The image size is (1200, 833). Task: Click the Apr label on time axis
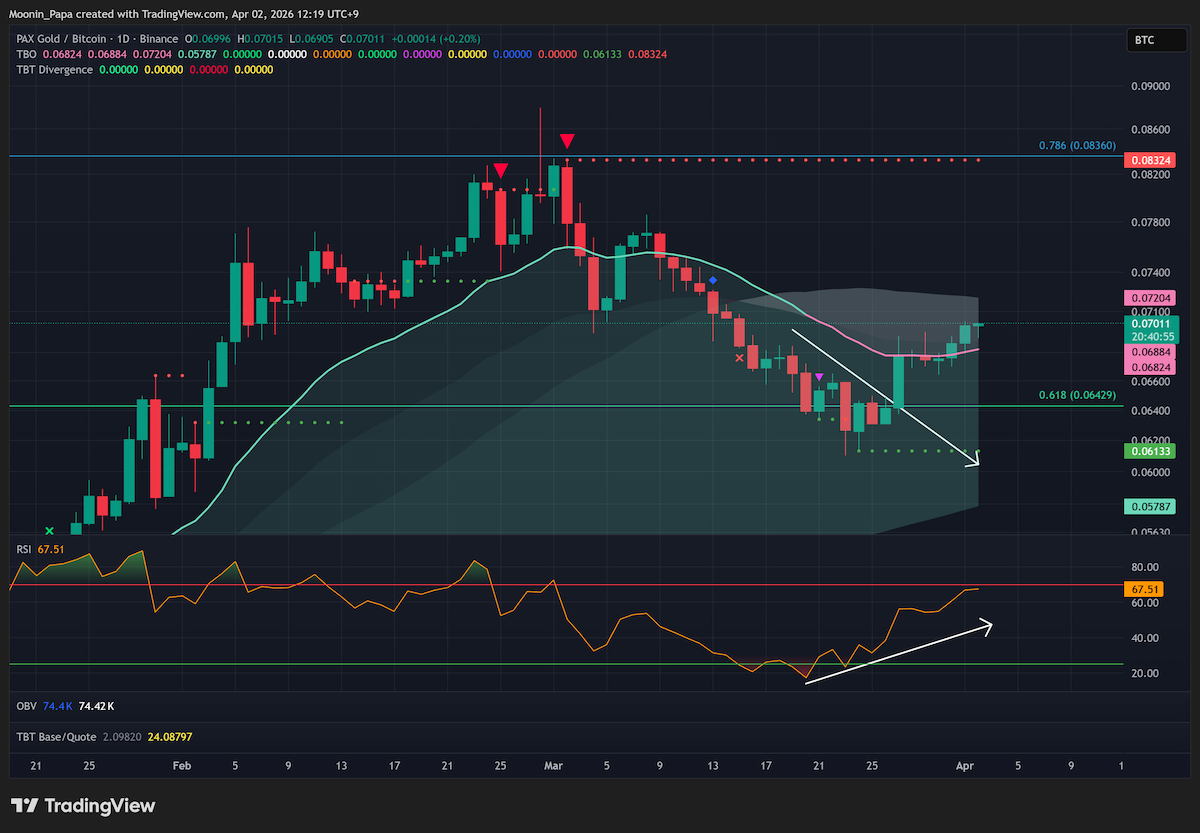(x=964, y=766)
